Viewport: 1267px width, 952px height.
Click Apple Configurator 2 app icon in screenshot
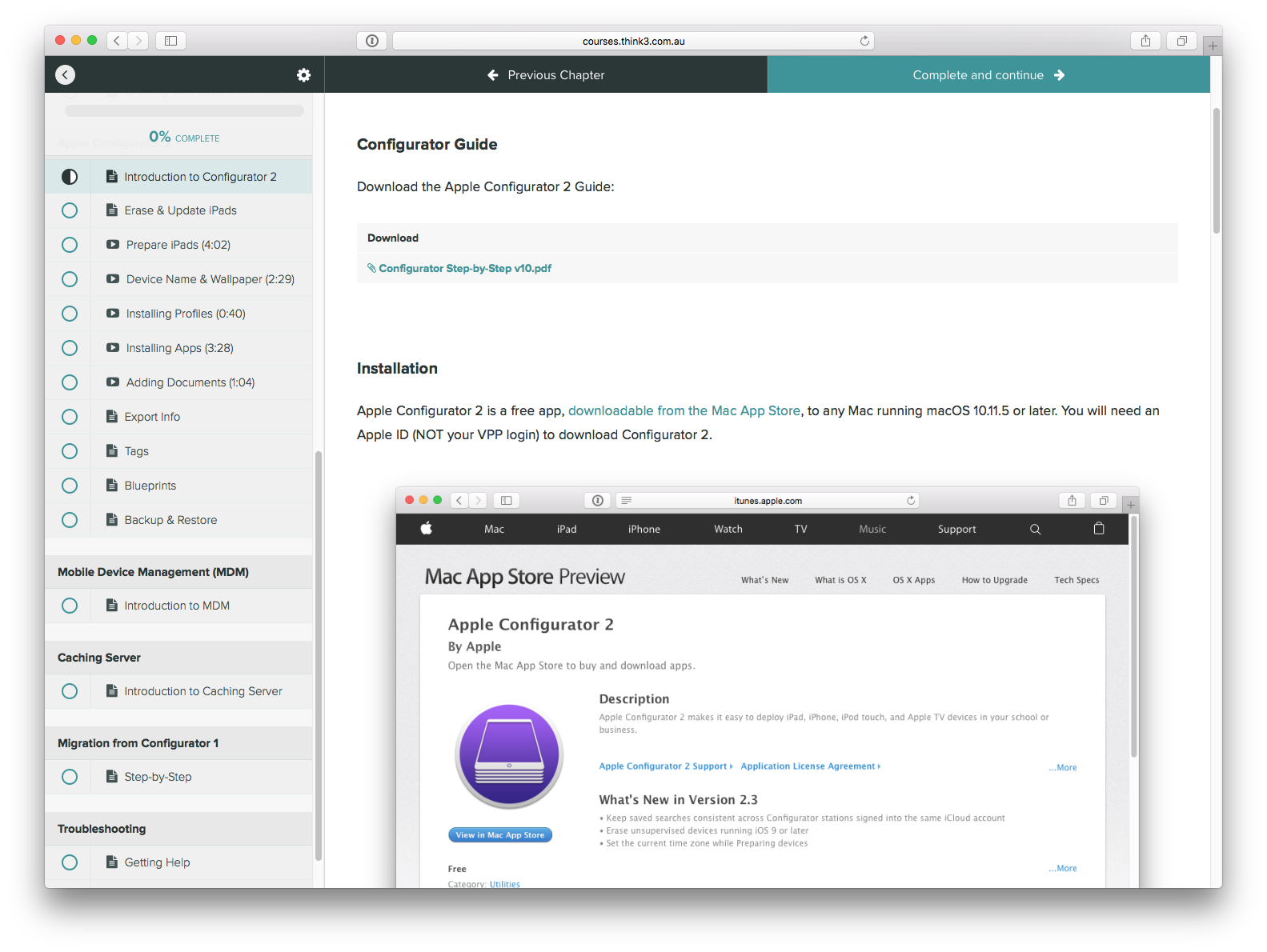(509, 757)
